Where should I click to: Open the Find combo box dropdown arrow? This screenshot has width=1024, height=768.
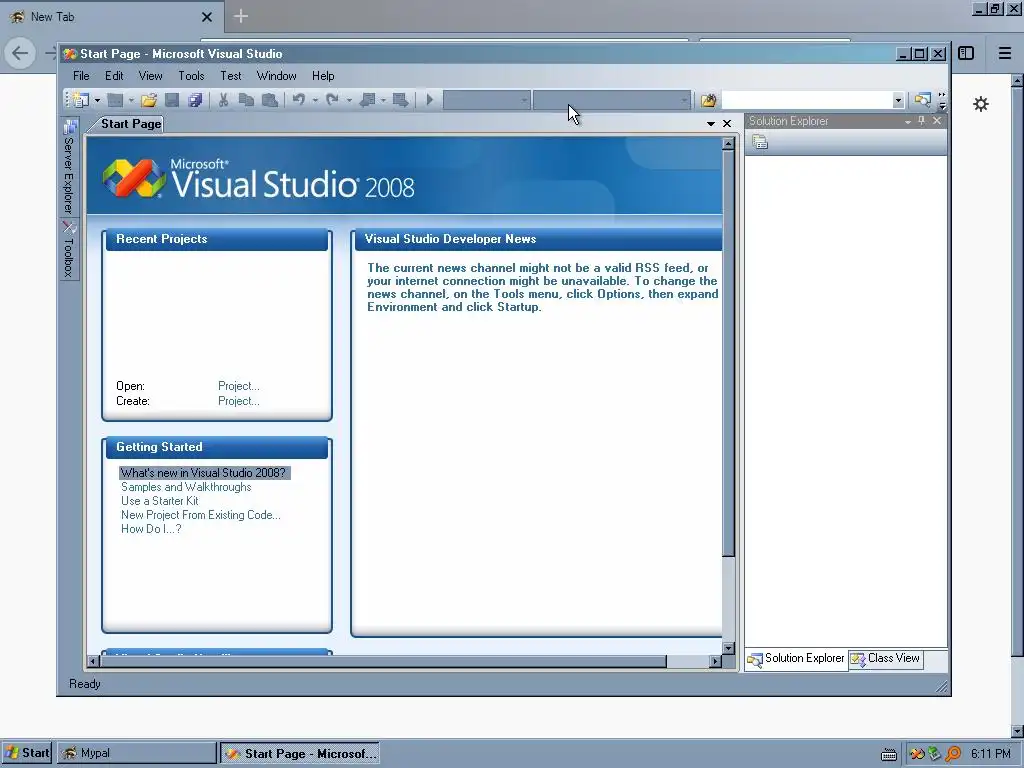pyautogui.click(x=898, y=100)
